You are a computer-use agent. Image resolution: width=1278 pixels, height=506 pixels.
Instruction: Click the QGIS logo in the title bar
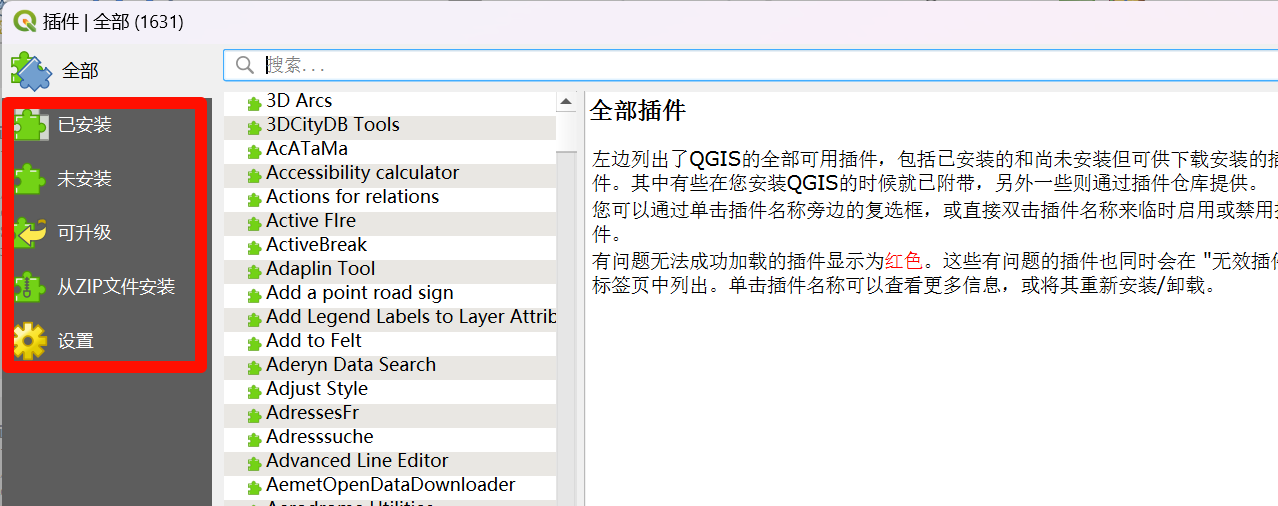pos(24,21)
